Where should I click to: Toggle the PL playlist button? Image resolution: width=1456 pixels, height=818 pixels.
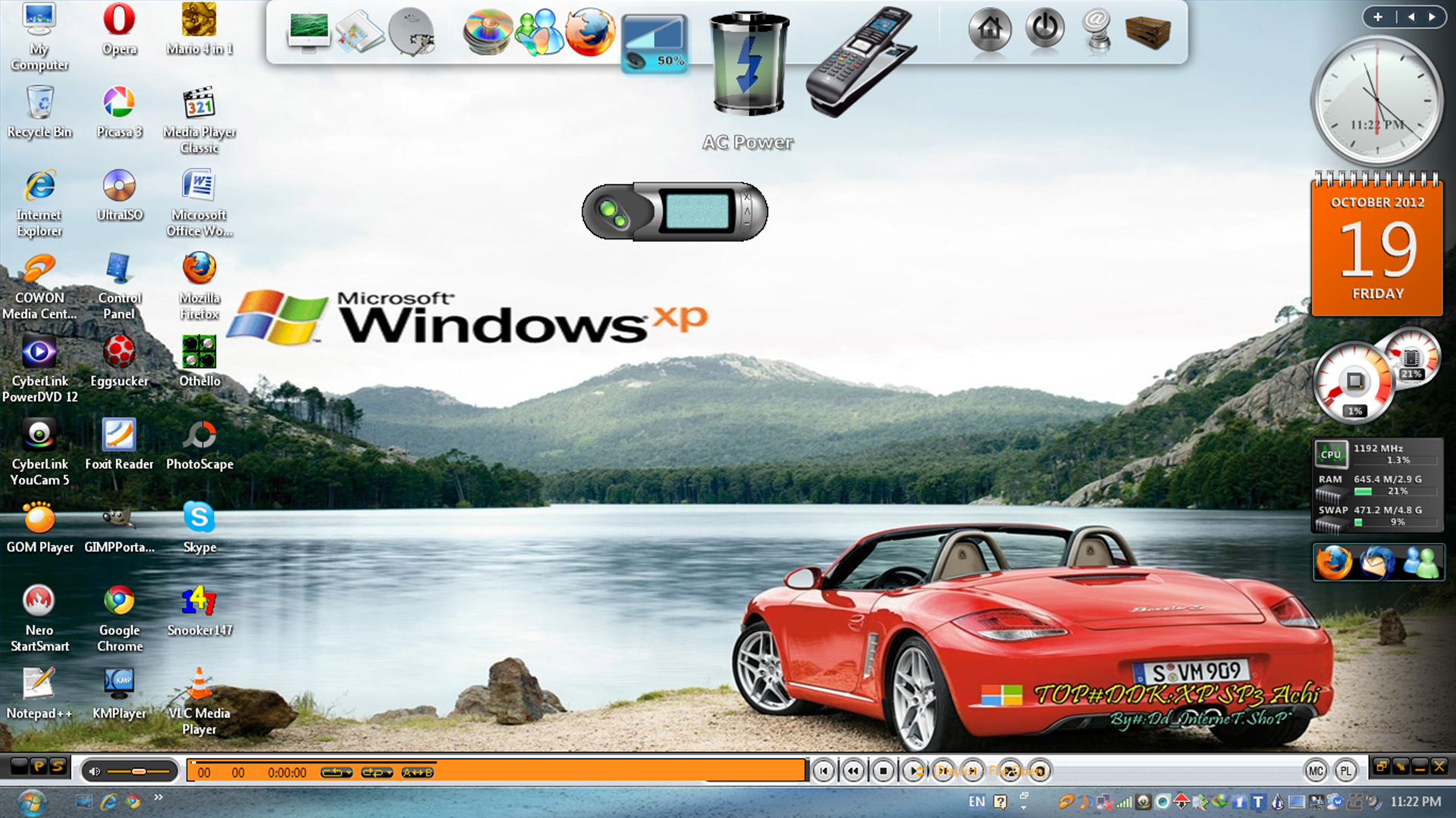click(1346, 771)
